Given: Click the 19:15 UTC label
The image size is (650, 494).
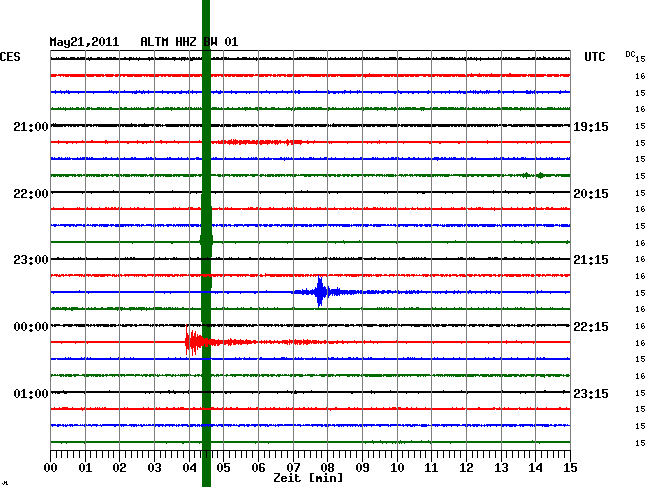Looking at the screenshot, I should pos(591,126).
